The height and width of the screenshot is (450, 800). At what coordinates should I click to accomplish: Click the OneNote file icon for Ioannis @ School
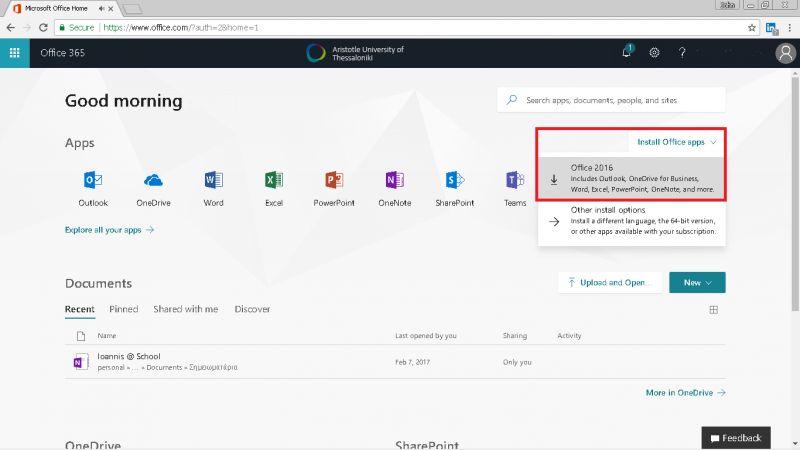[81, 362]
